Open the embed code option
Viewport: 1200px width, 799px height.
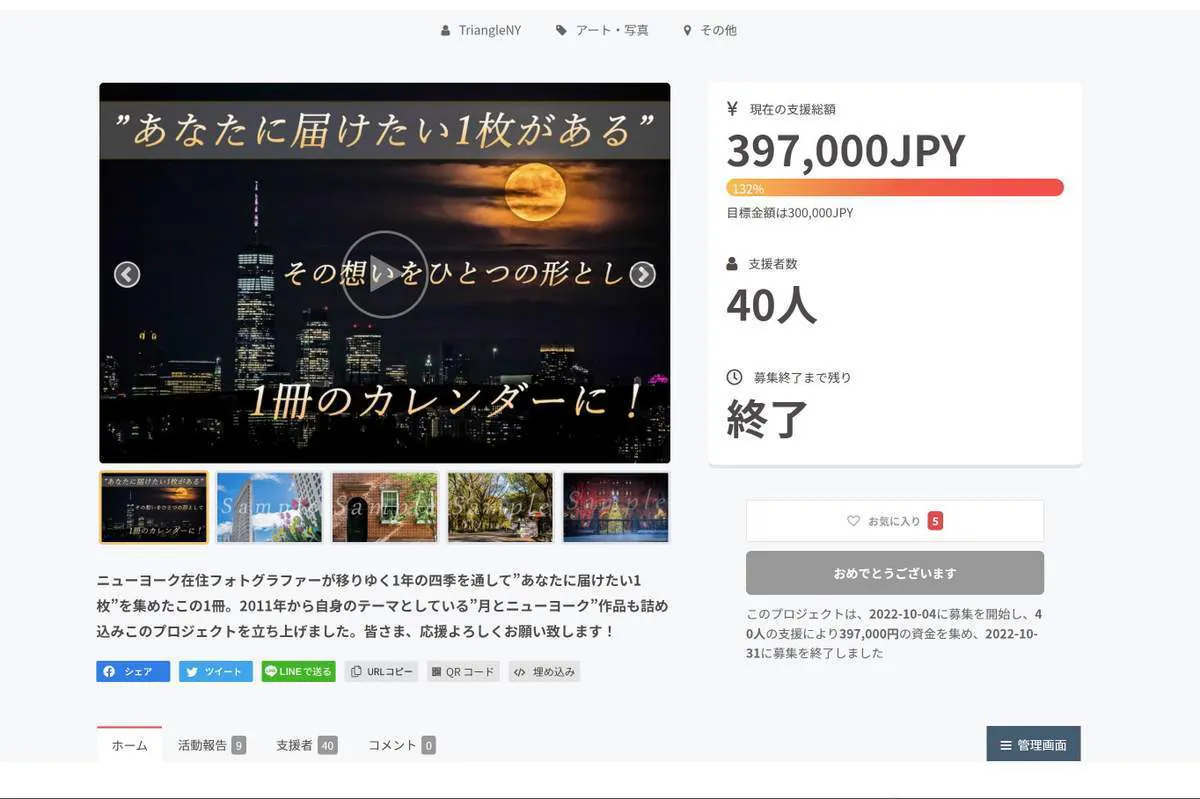(x=544, y=672)
